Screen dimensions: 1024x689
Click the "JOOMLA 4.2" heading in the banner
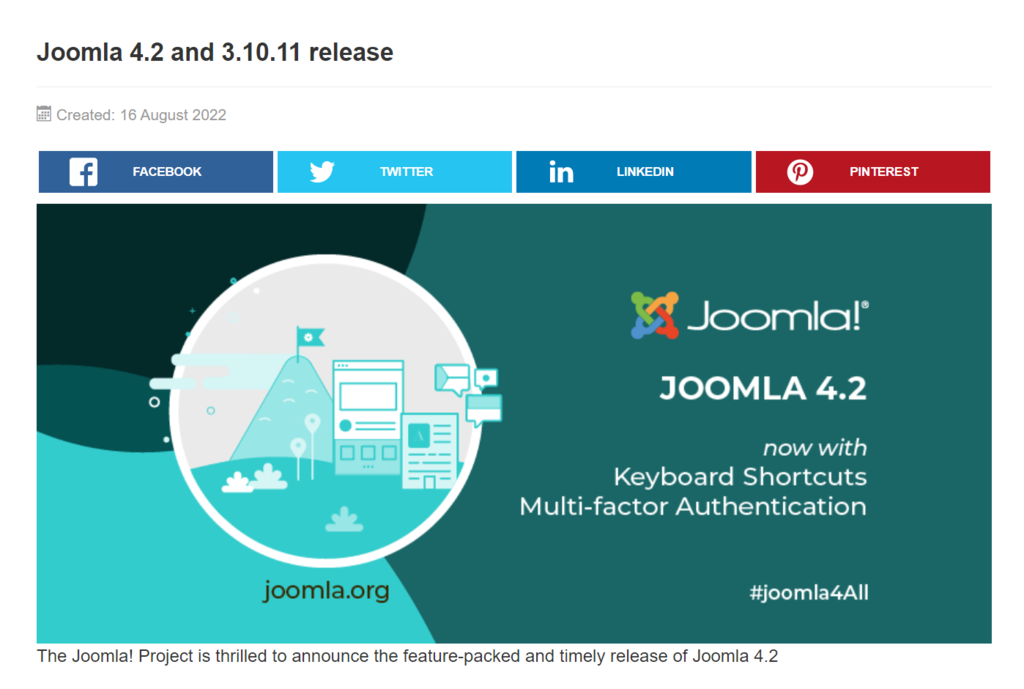(764, 388)
